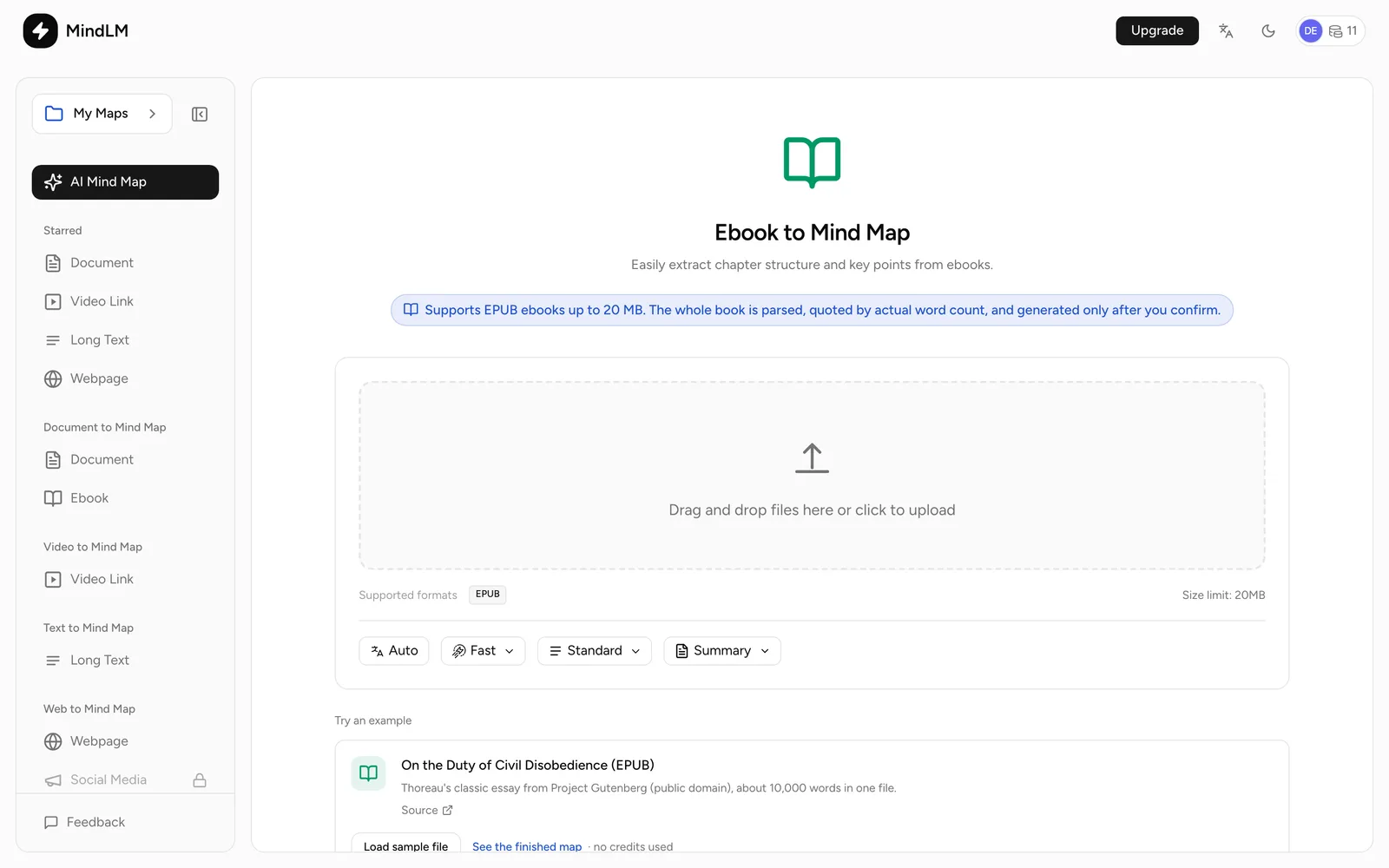
Task: Click the drag and drop upload area
Action: (812, 476)
